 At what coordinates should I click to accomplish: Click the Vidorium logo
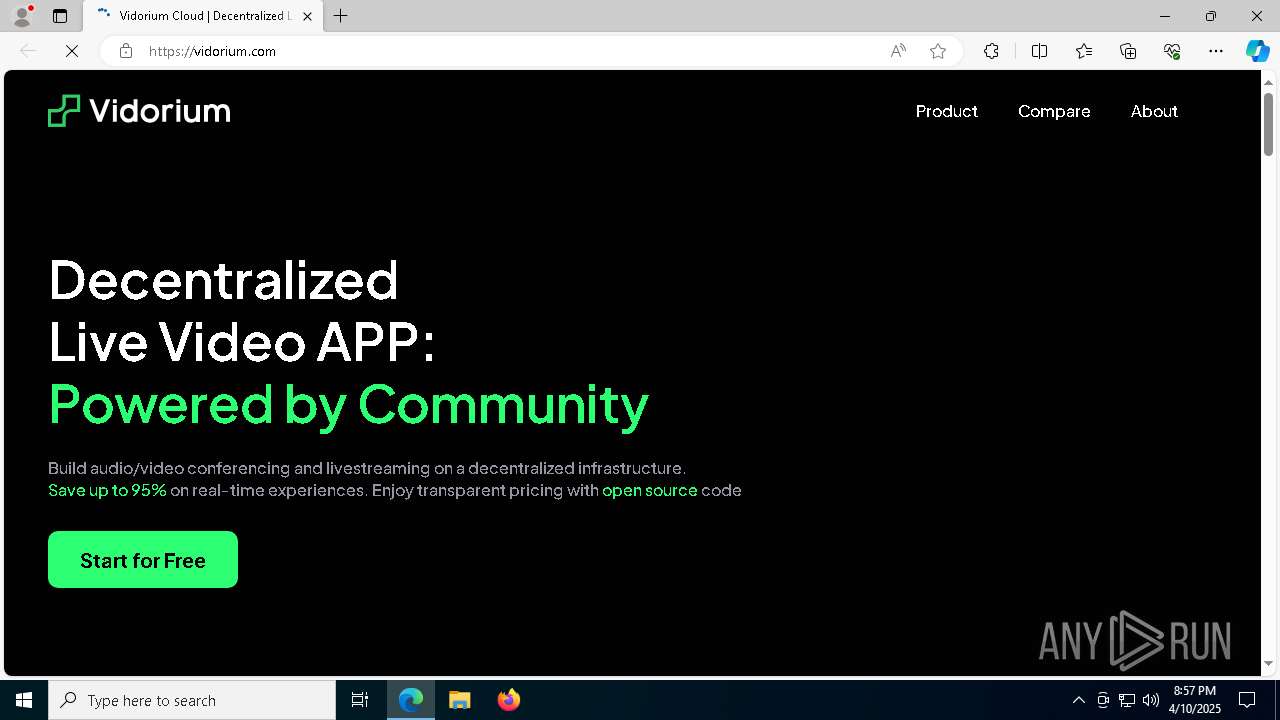coord(139,111)
